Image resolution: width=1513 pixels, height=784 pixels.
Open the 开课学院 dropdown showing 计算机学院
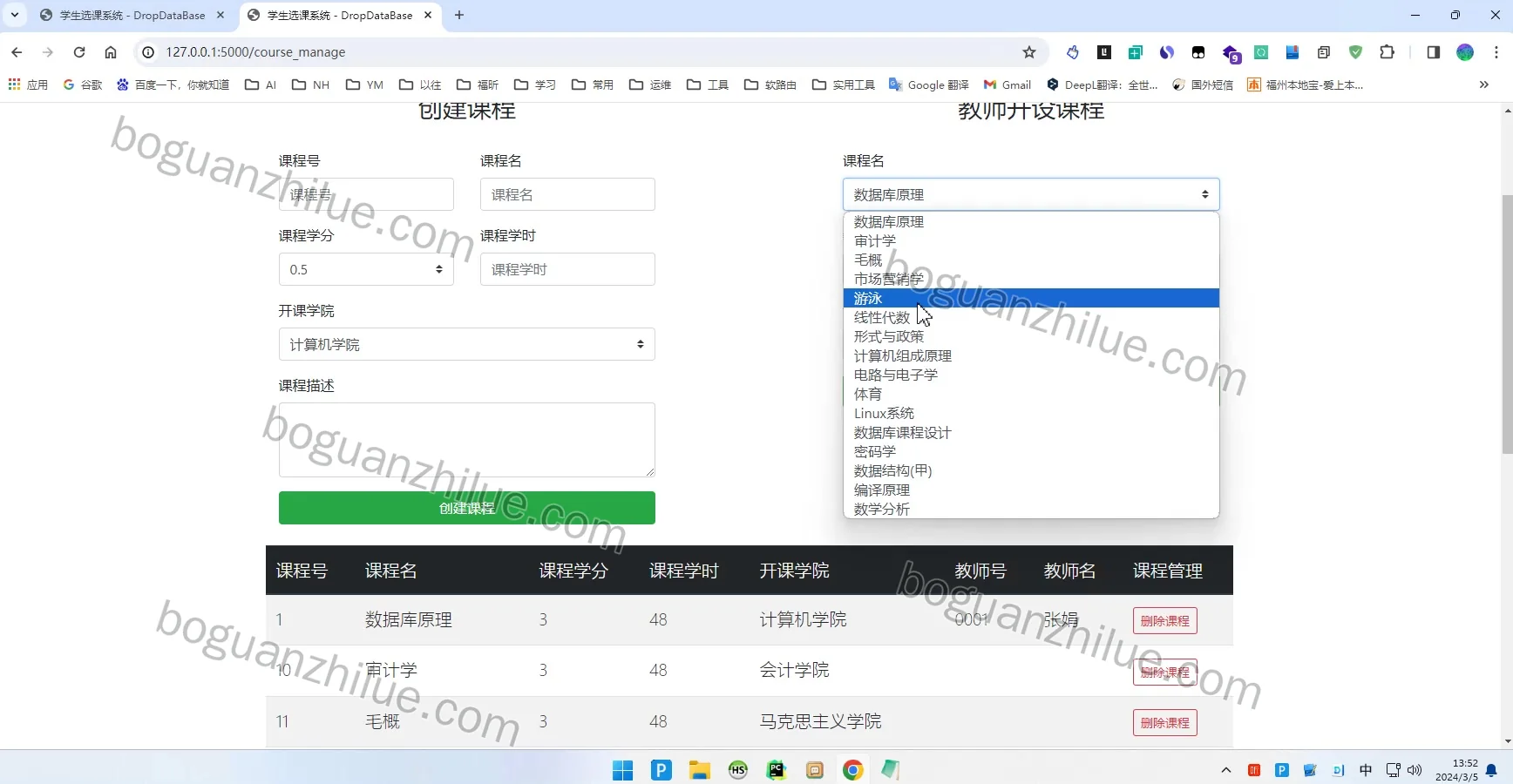(x=467, y=344)
